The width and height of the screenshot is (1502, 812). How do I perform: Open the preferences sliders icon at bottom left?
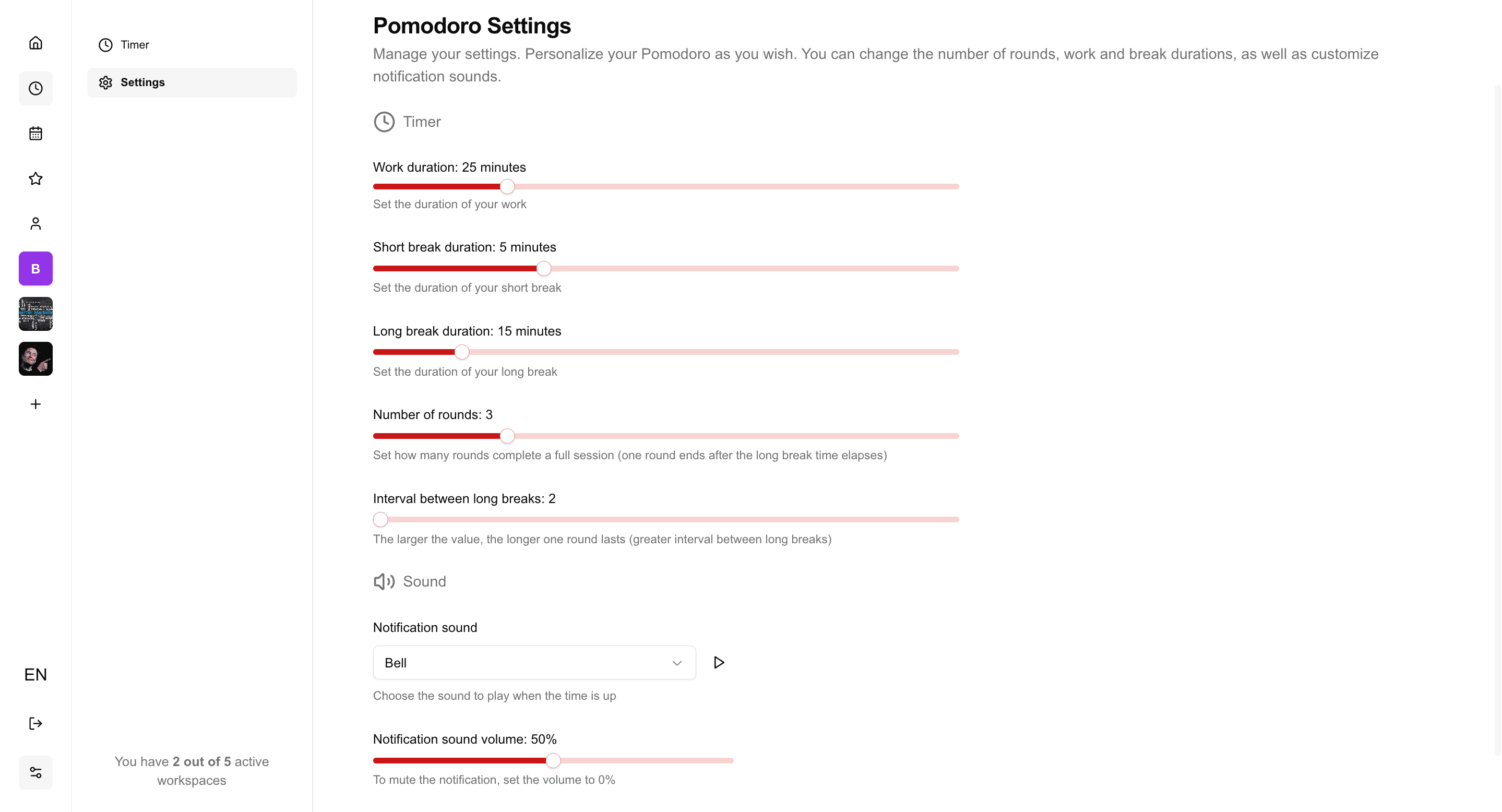(x=35, y=772)
